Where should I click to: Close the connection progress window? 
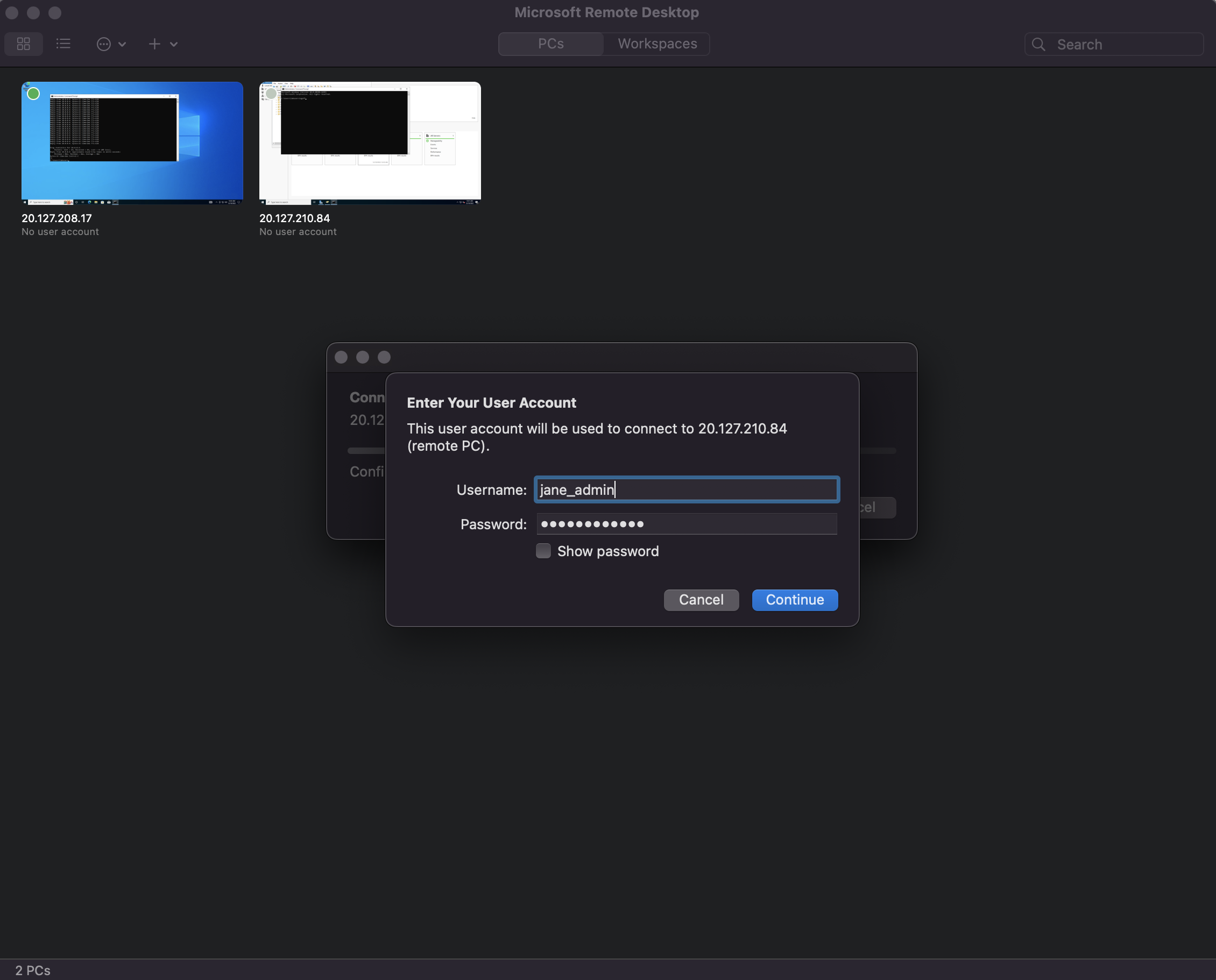point(341,357)
